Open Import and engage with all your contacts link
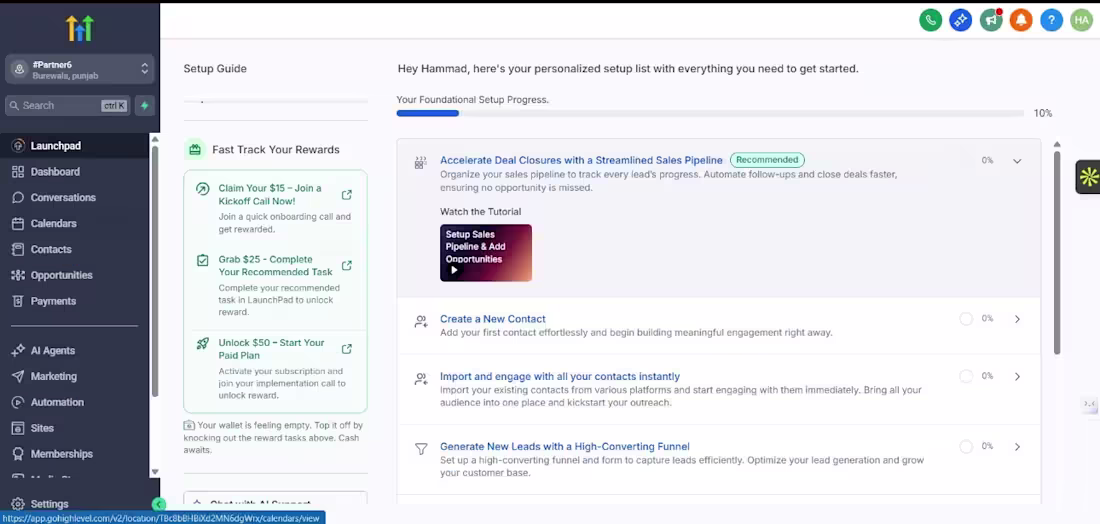The width and height of the screenshot is (1100, 524). [560, 376]
